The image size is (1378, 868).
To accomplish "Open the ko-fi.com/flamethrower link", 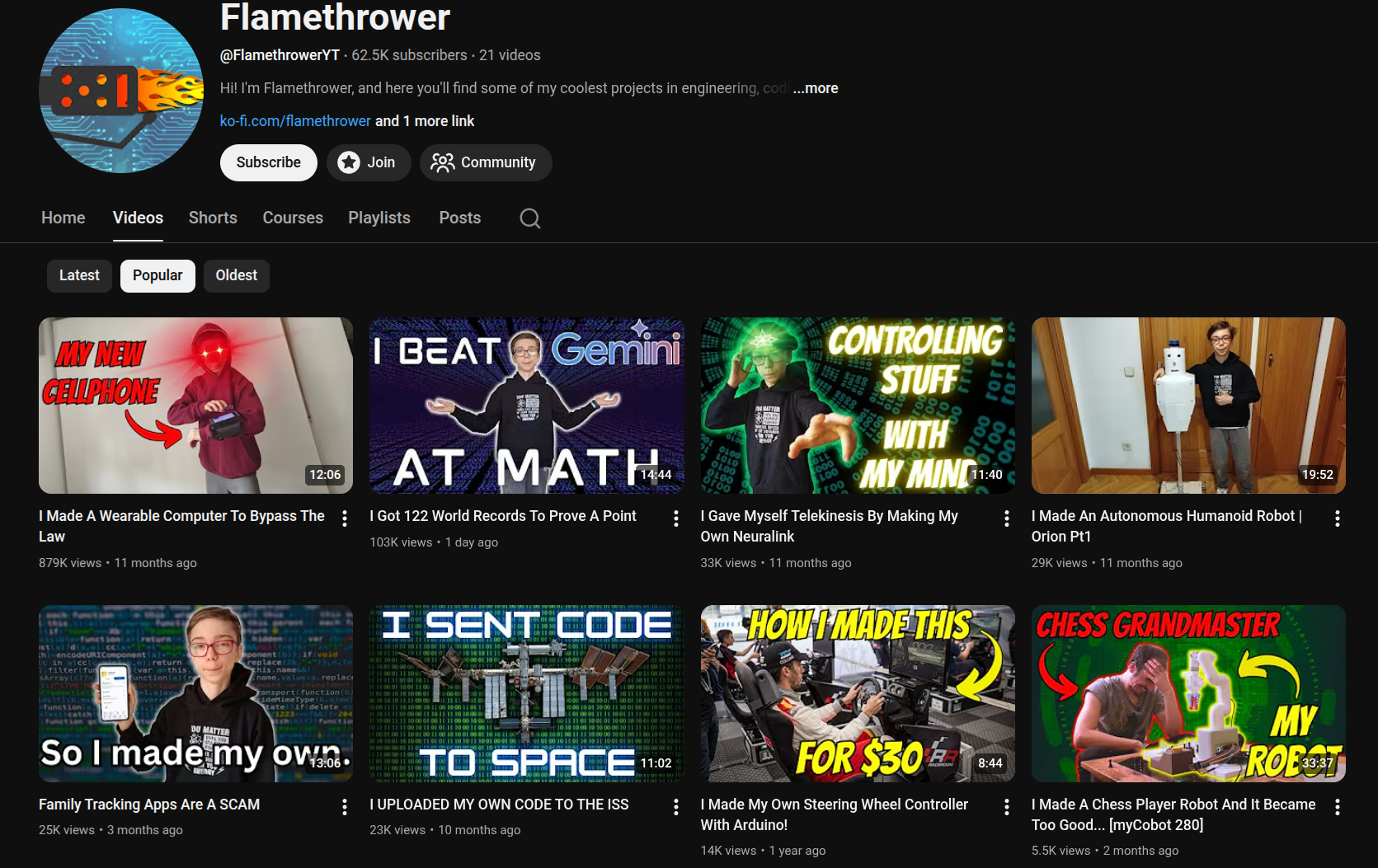I will click(x=295, y=121).
